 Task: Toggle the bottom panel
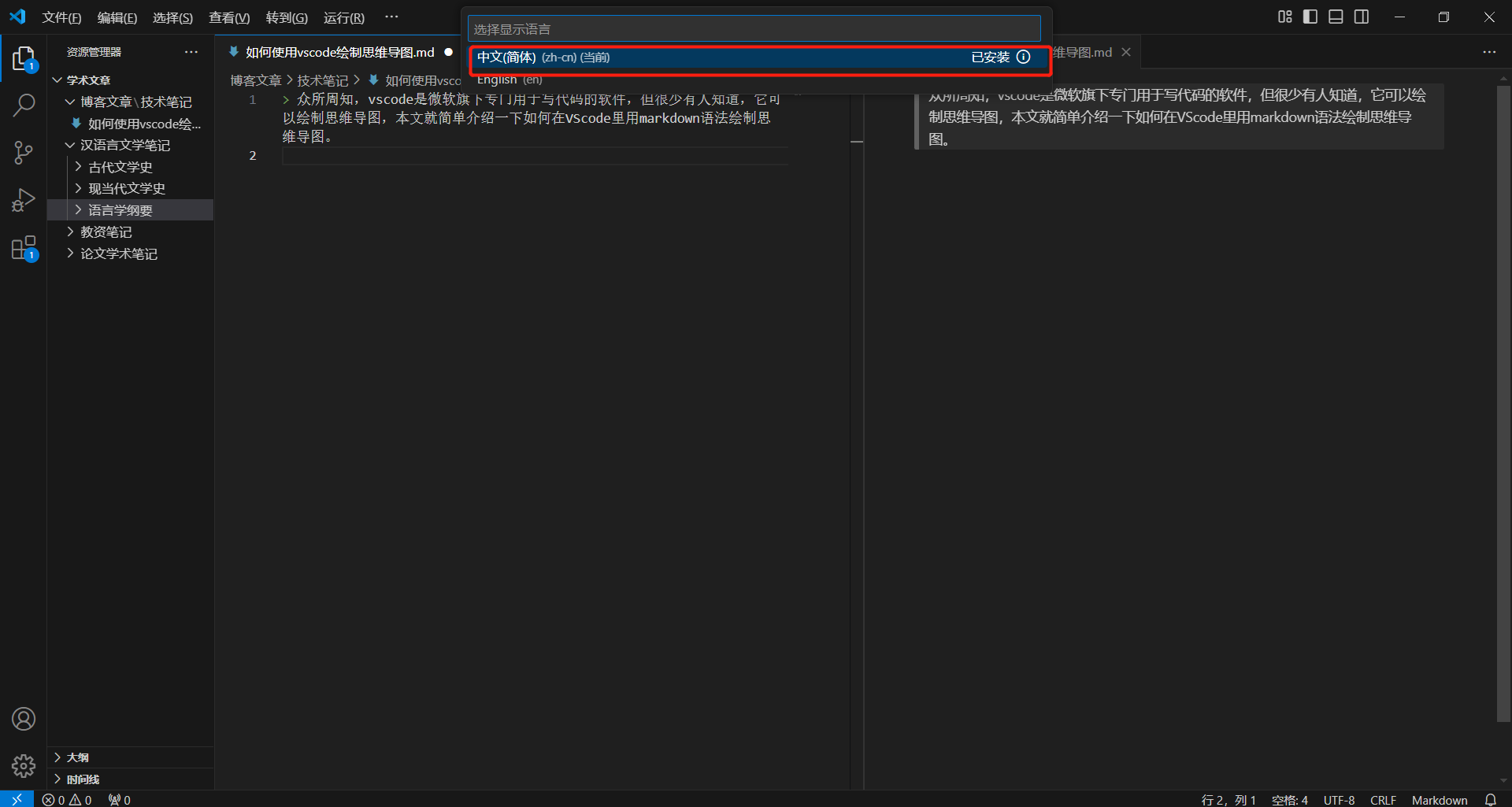1336,17
